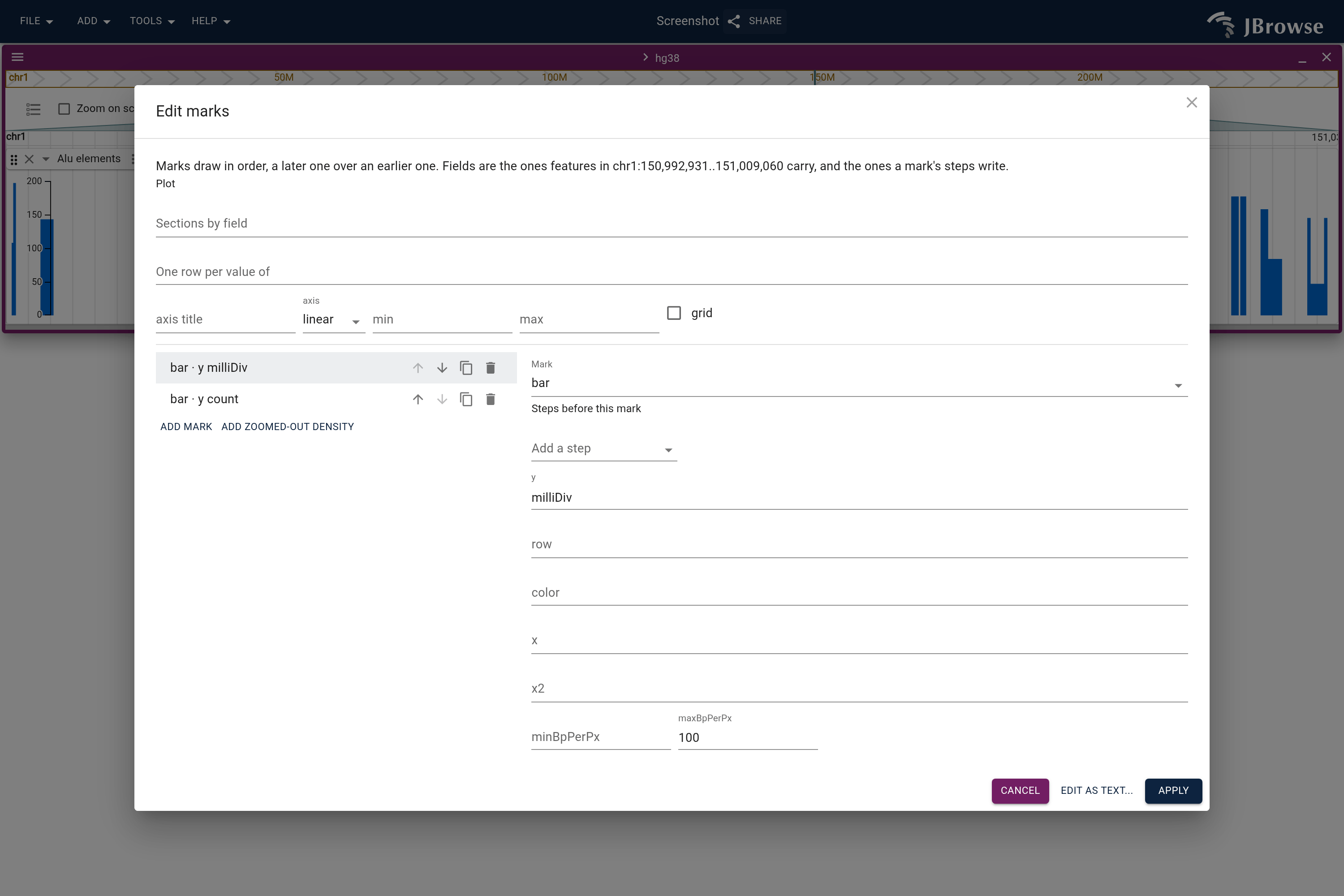The image size is (1344, 896).
Task: Open the TOOLS menu
Action: point(151,21)
